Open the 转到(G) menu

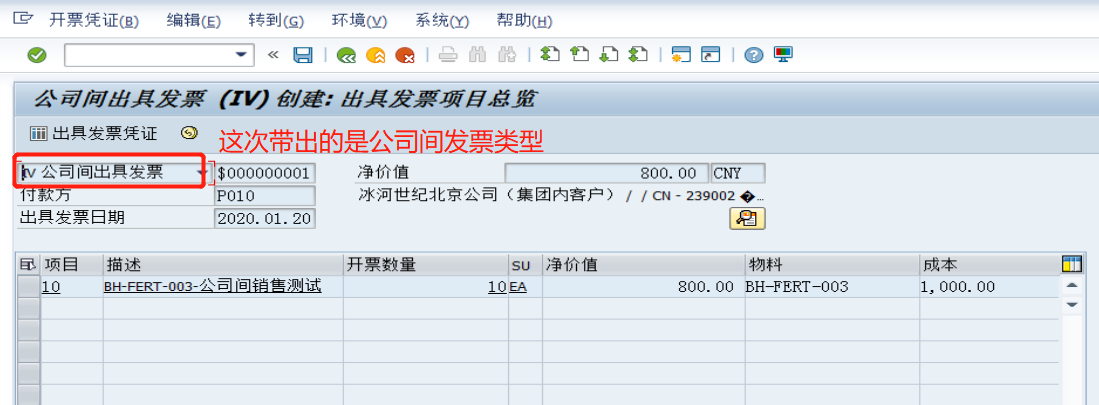(276, 21)
